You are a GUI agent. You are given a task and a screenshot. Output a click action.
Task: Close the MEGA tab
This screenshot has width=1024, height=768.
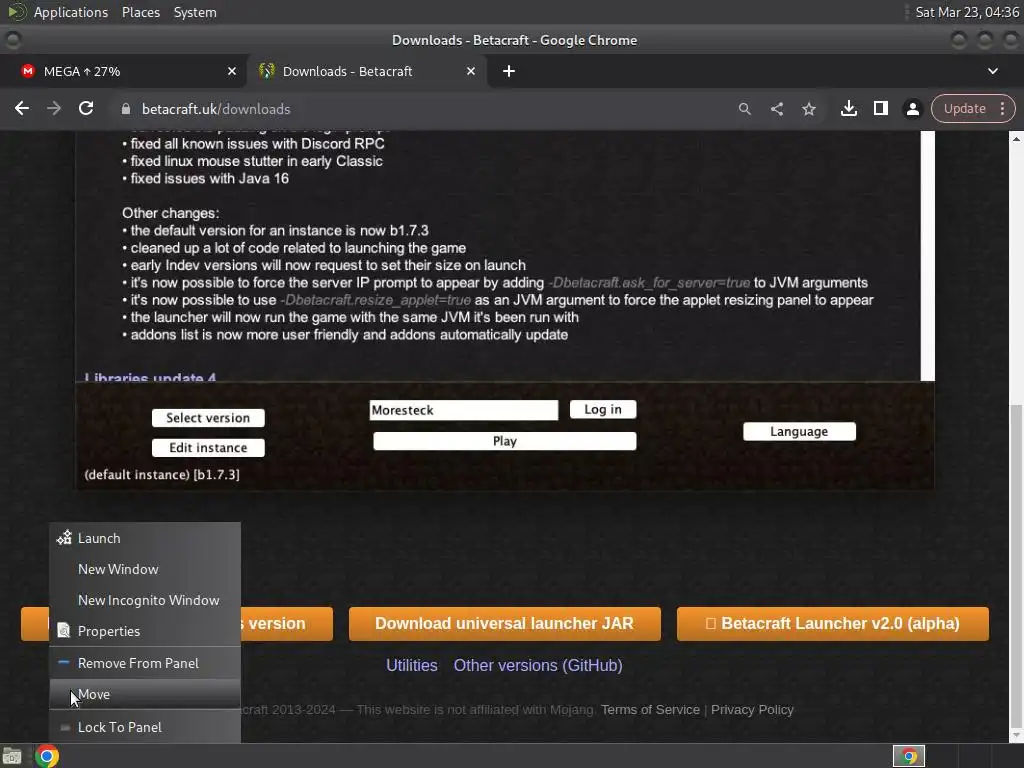232,71
